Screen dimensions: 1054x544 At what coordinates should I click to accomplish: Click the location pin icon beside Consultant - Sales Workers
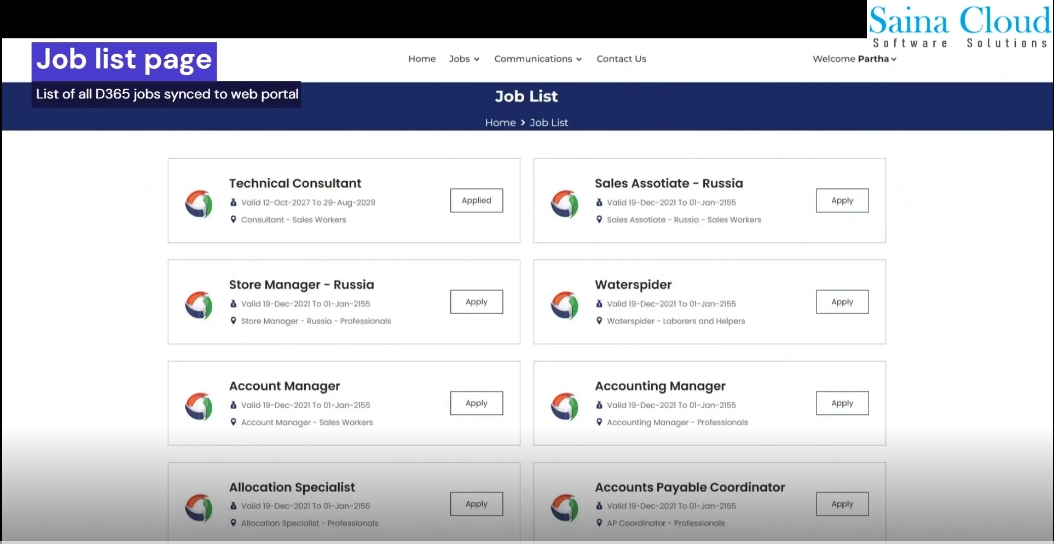click(233, 219)
